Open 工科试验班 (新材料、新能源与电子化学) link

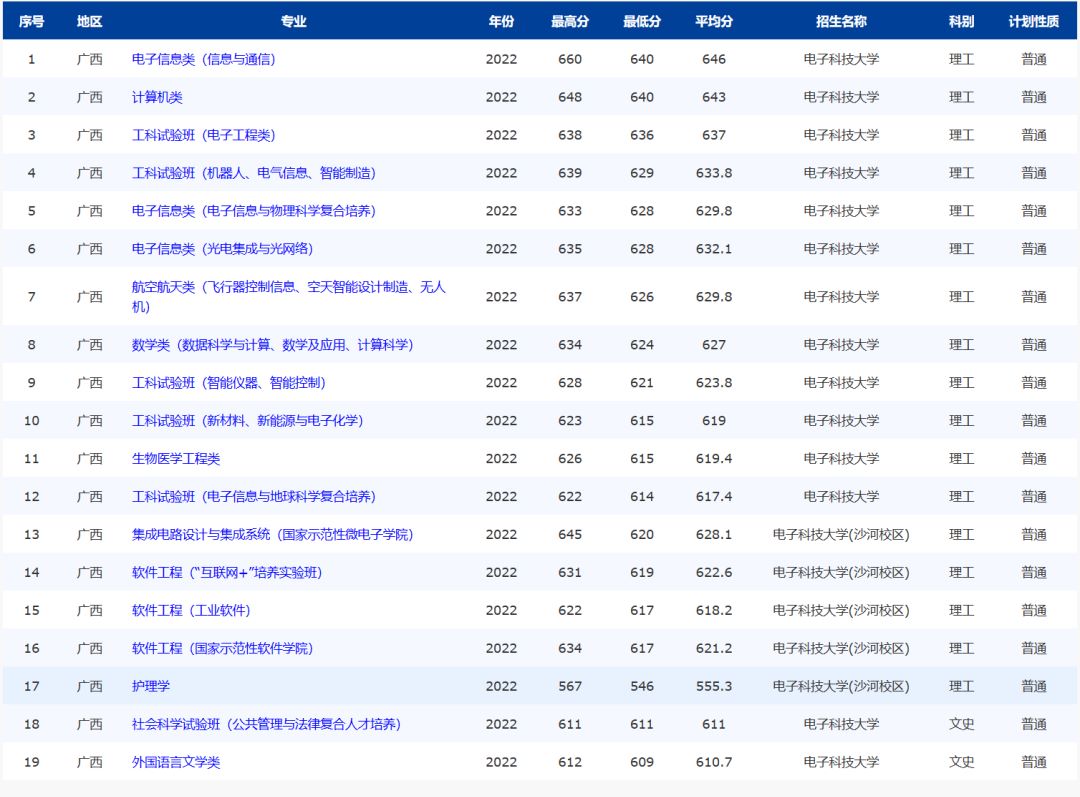(247, 420)
